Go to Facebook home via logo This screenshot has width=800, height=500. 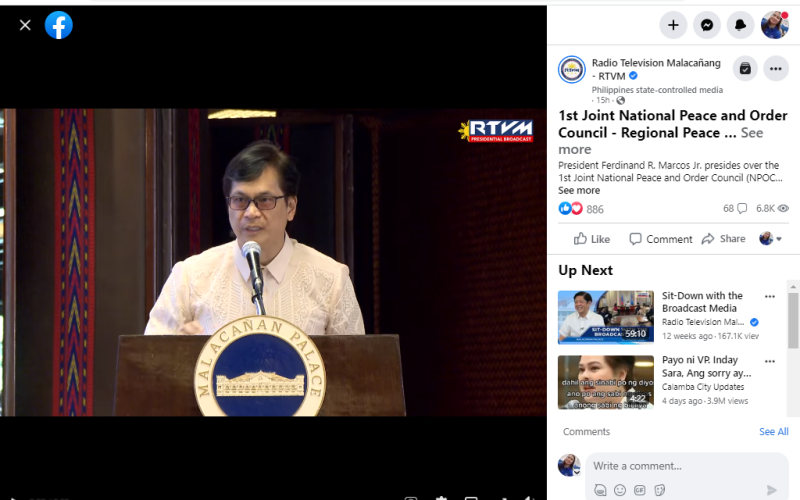[x=59, y=25]
